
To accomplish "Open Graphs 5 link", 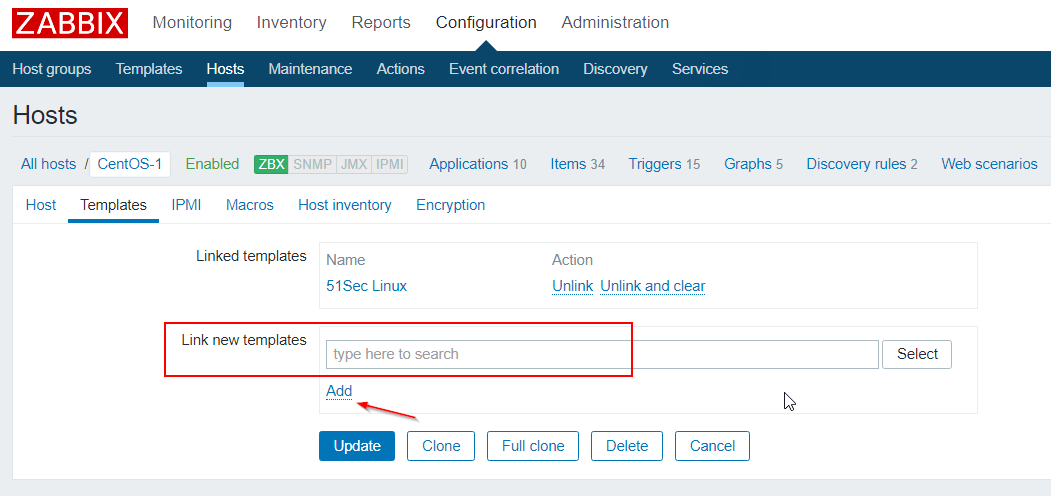I will [753, 164].
